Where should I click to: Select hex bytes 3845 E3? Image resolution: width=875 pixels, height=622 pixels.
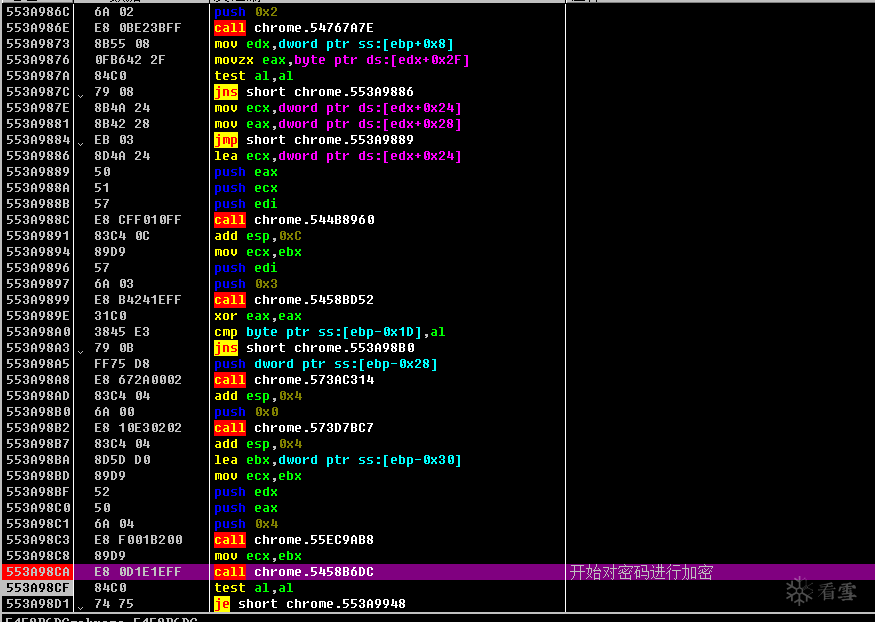coord(122,332)
